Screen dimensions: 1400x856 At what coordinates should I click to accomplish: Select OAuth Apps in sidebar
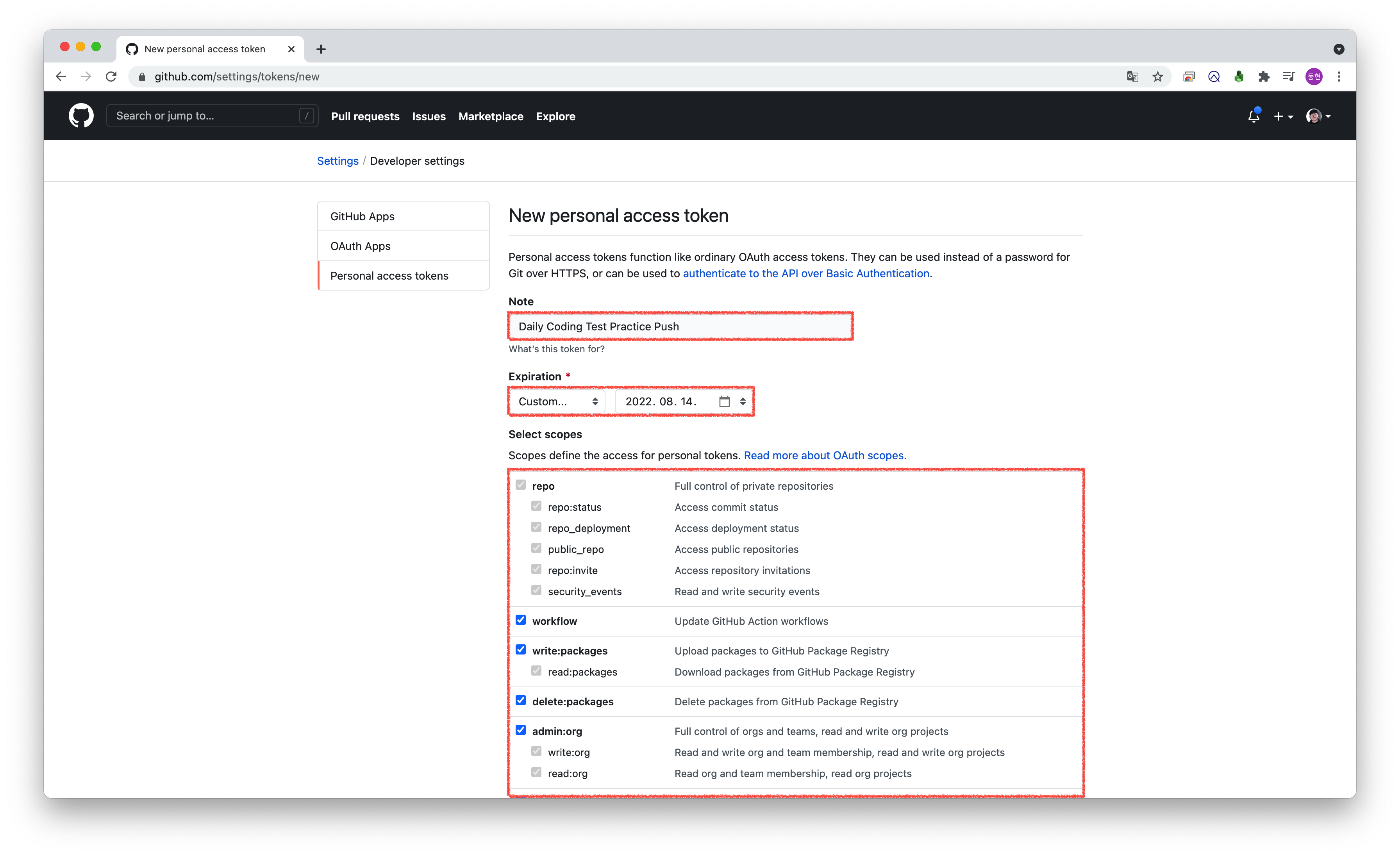[404, 246]
